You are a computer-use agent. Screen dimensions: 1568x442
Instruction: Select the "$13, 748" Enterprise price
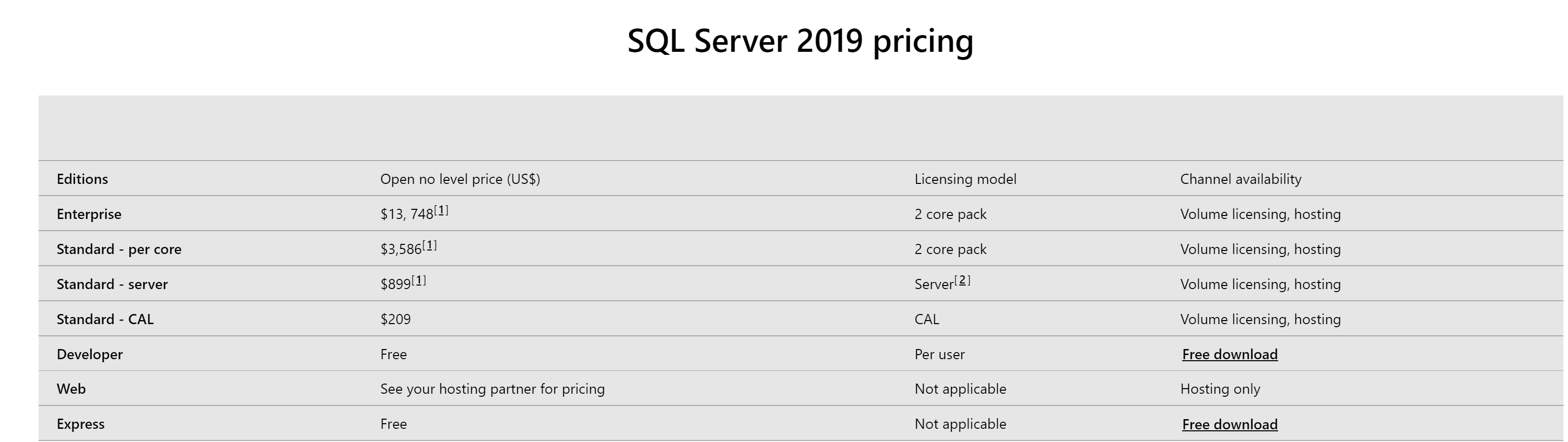[407, 214]
